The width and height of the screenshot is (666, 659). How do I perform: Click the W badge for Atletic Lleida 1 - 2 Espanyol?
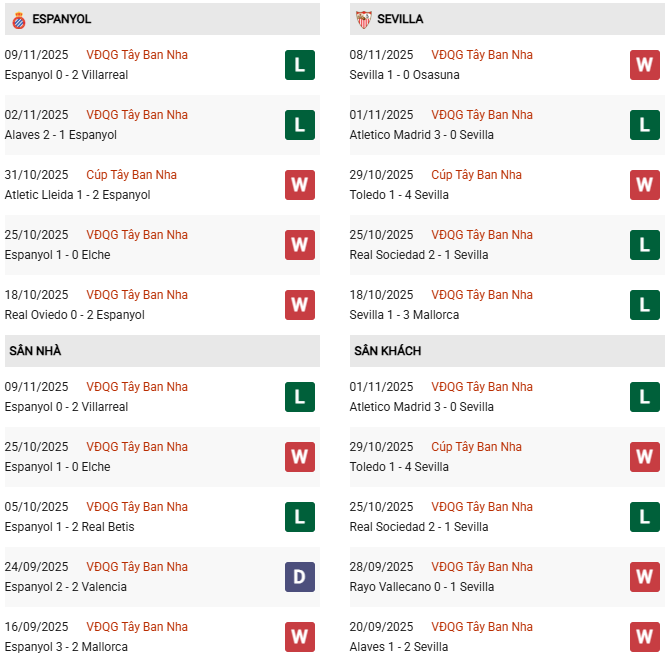300,185
